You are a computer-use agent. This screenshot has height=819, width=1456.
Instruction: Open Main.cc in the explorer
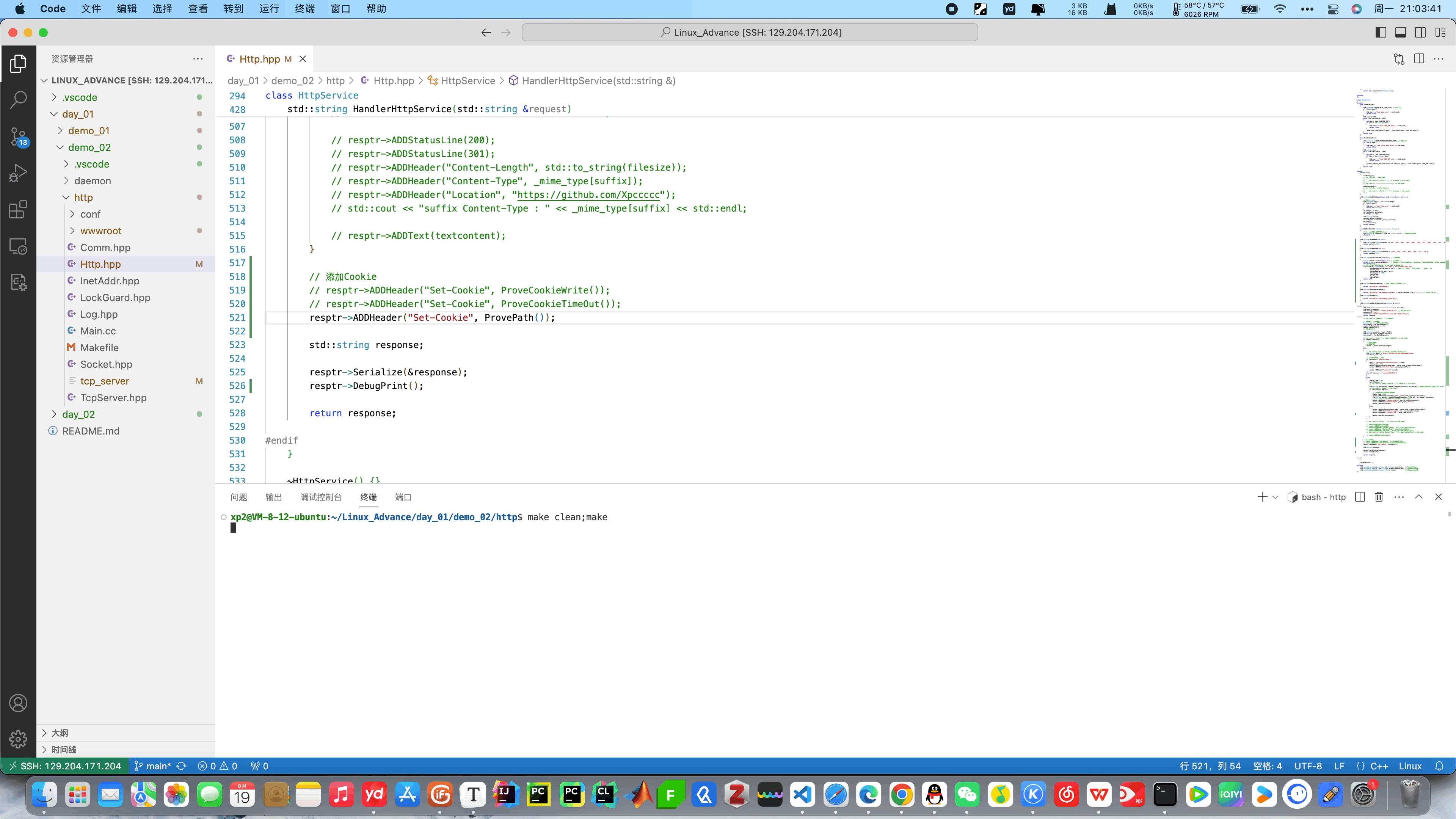98,331
